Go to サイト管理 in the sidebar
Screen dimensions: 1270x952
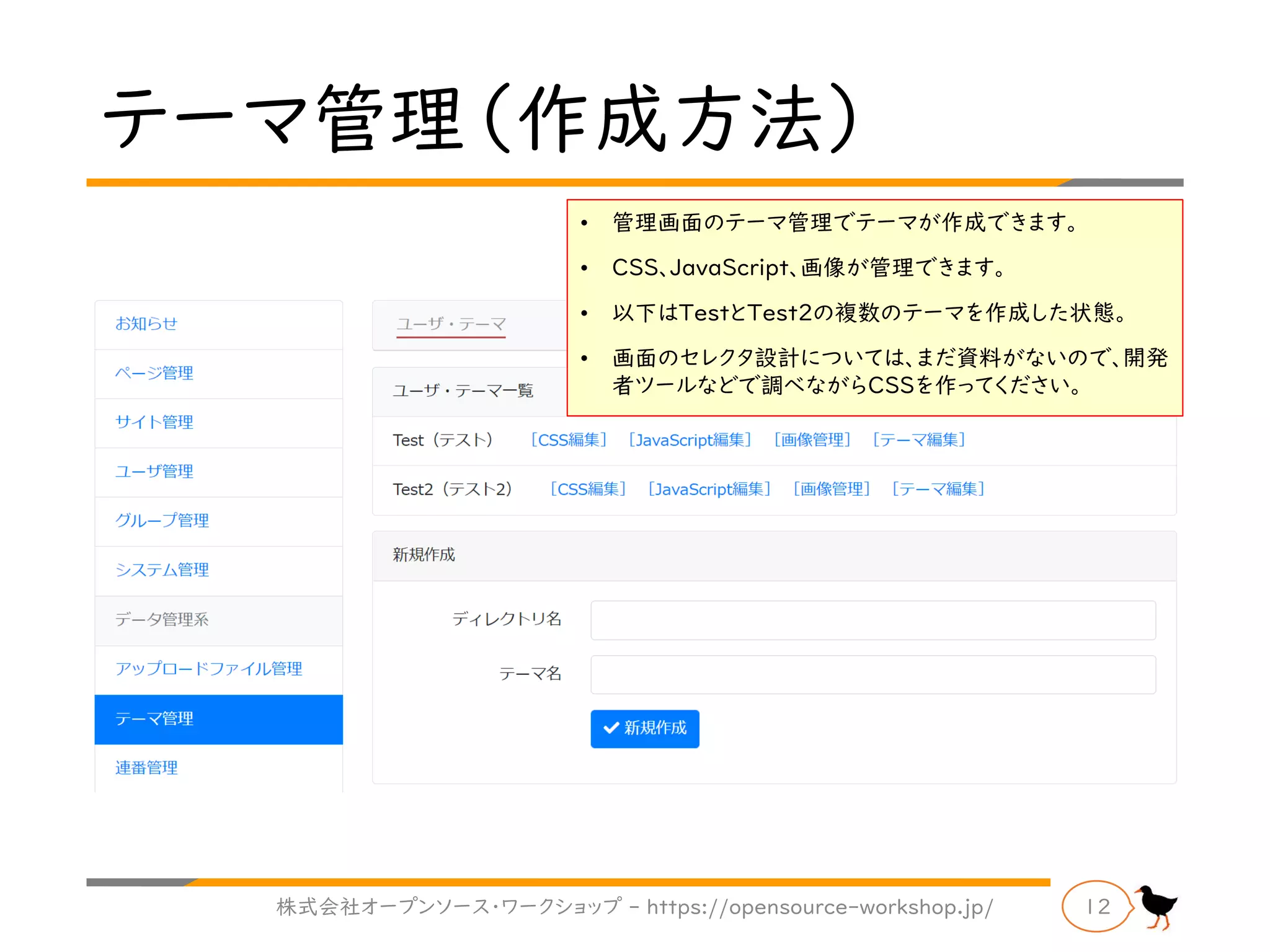pos(218,423)
